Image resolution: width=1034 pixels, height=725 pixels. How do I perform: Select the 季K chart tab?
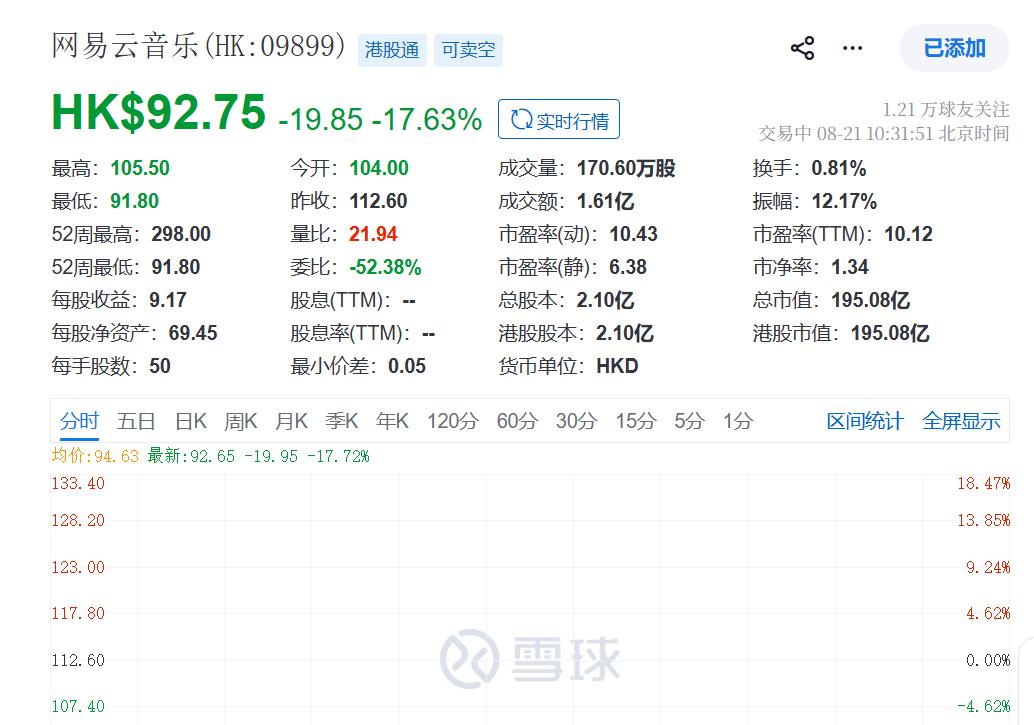(x=342, y=421)
